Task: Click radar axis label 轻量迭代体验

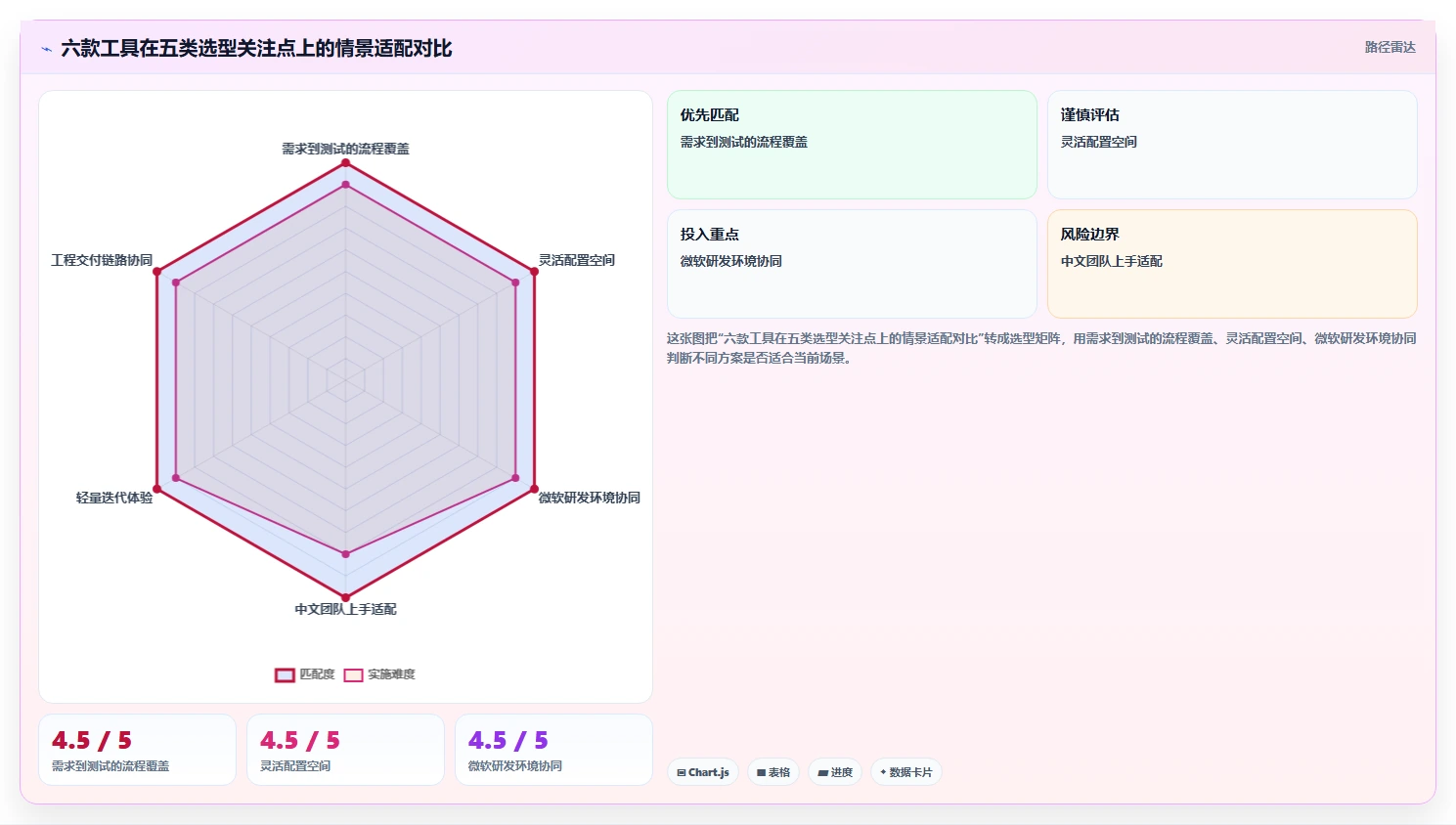Action: 114,498
